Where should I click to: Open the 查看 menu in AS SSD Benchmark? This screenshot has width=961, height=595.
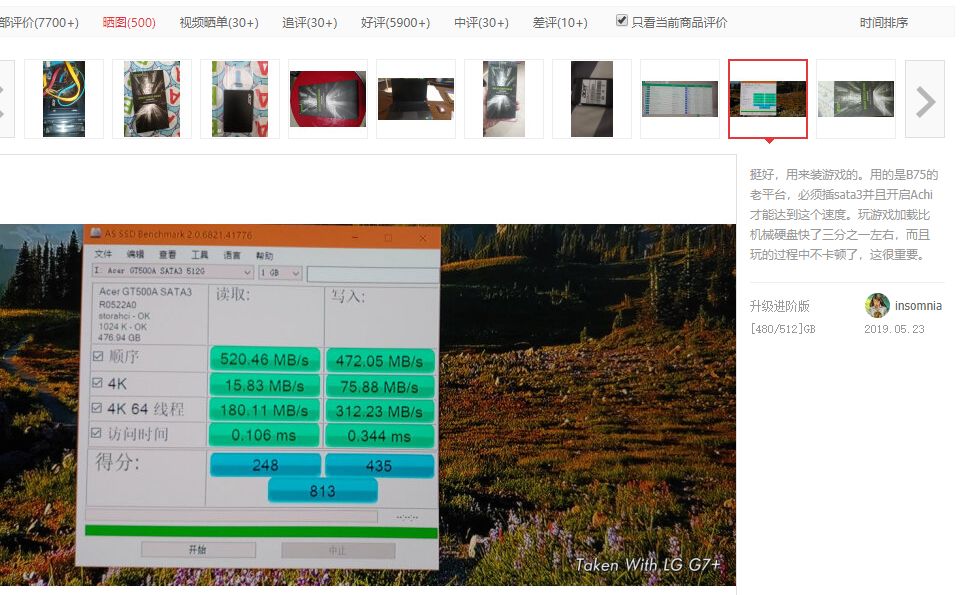167,254
